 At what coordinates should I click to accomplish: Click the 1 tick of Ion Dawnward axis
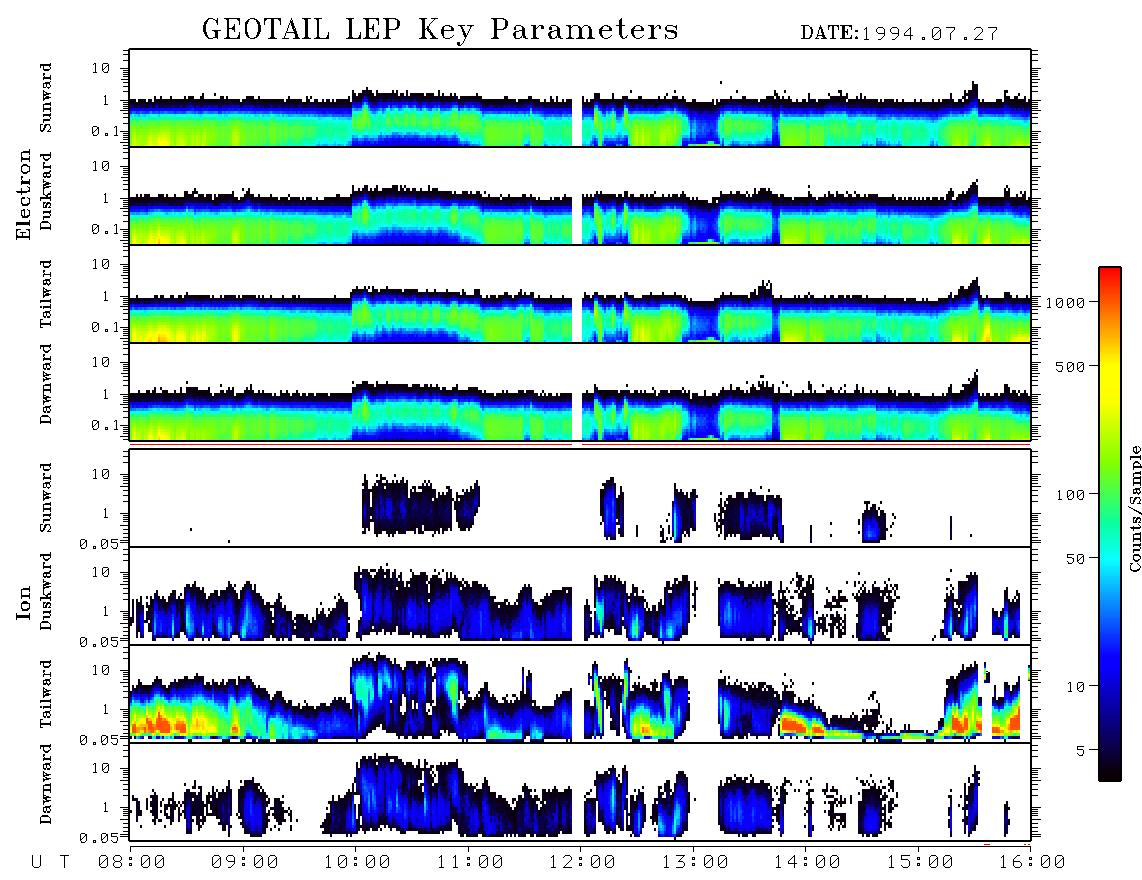pos(105,807)
